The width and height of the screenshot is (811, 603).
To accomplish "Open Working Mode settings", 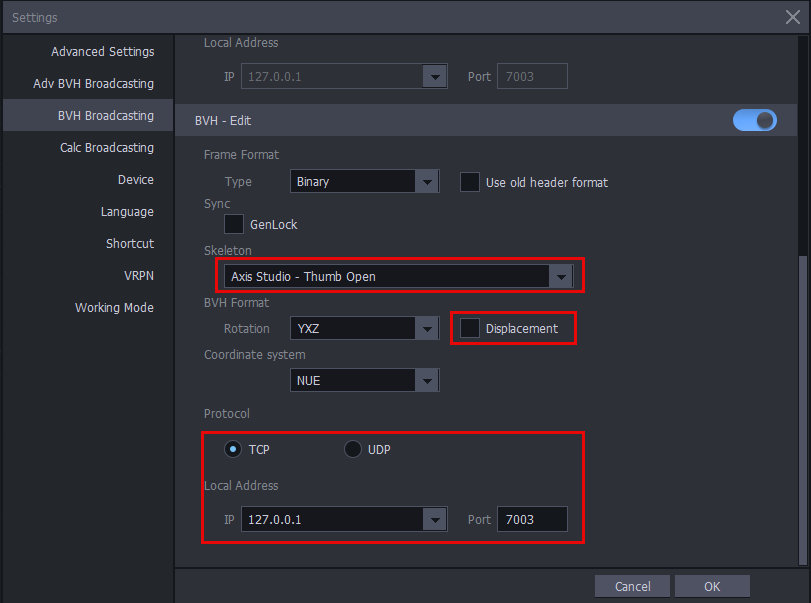I will 114,308.
